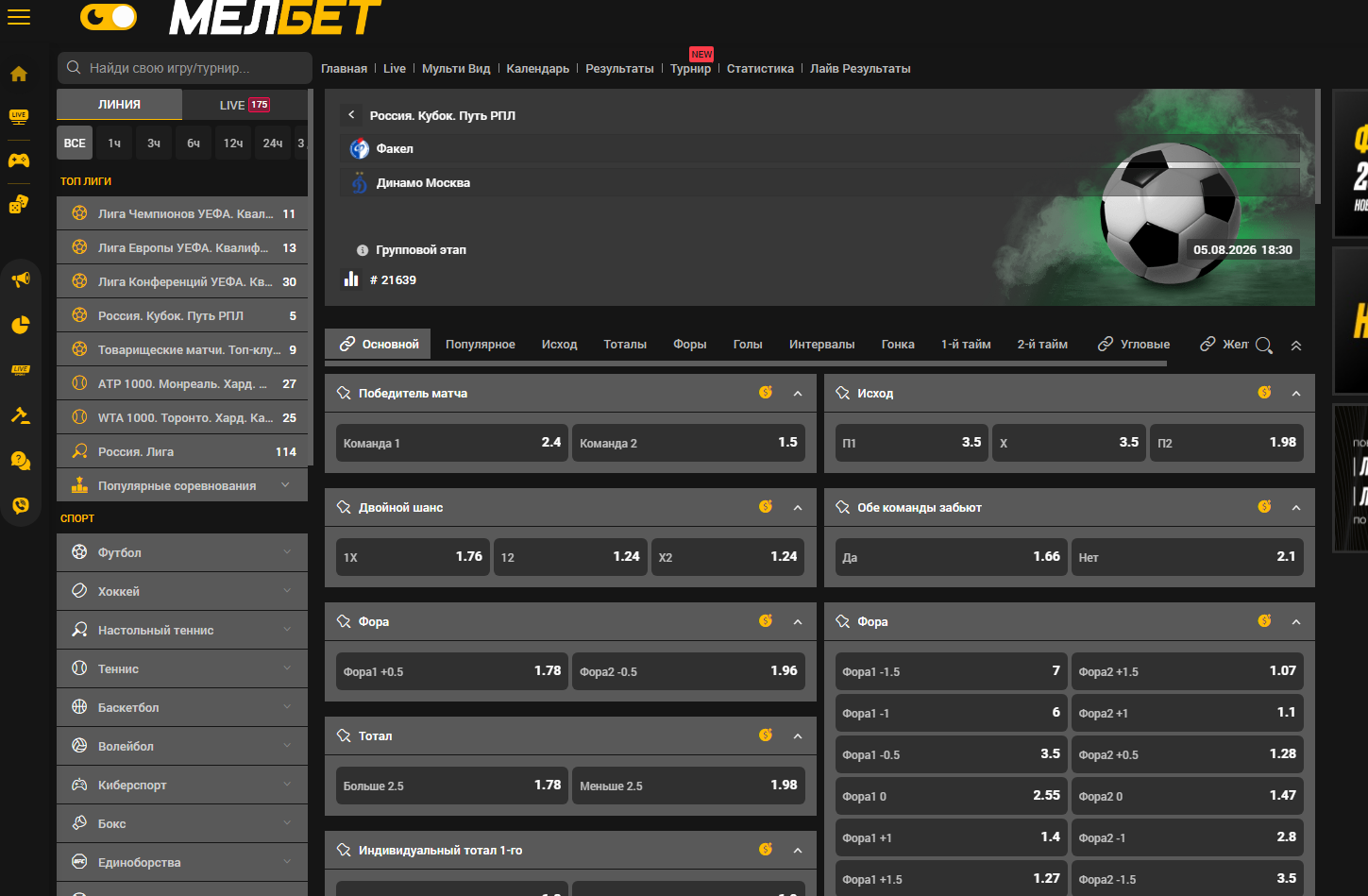The image size is (1368, 896).
Task: Switch to the ЛИНИЯ tab
Action: [x=119, y=105]
